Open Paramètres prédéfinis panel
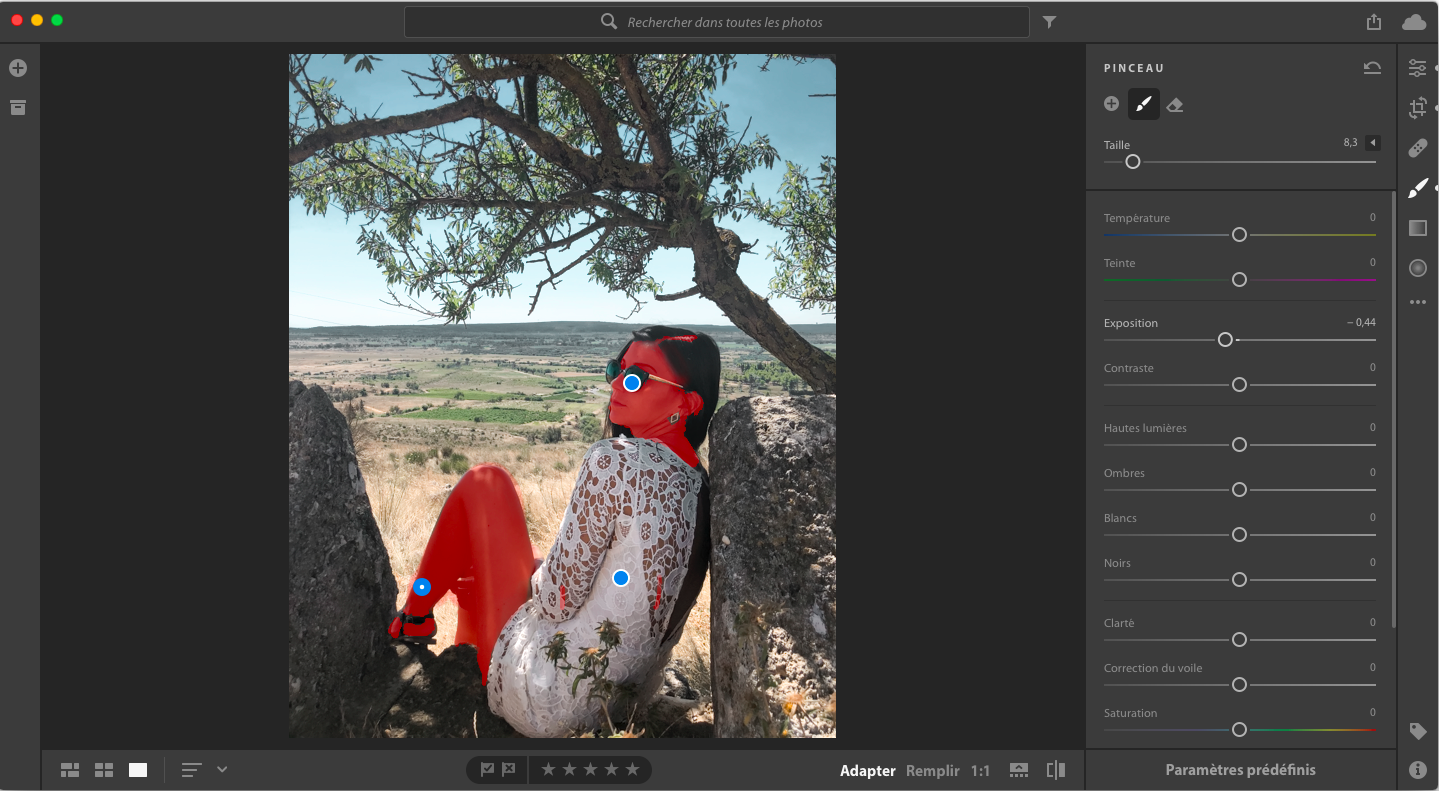The width and height of the screenshot is (1439, 791). tap(1240, 770)
